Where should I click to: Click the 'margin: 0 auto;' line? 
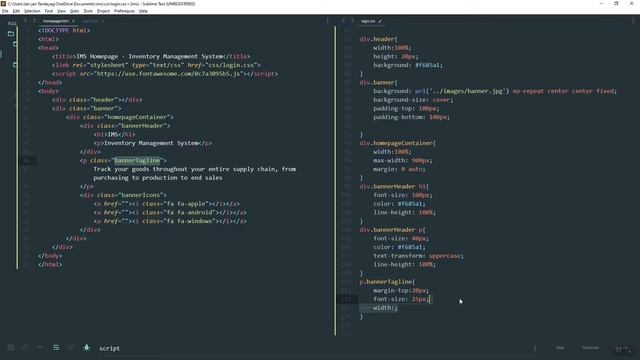pos(399,169)
